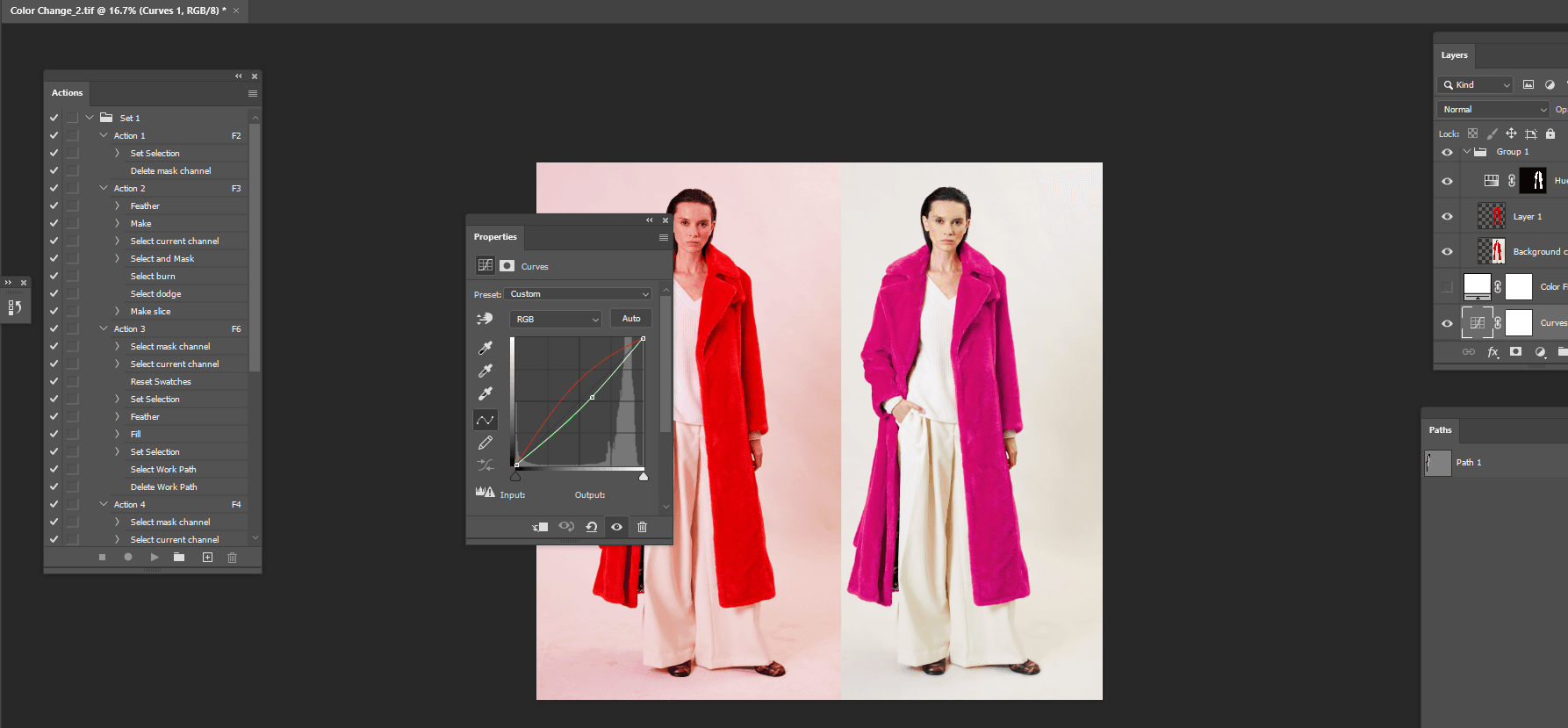Open the Properties panel flyout menu
Image resolution: width=1568 pixels, height=728 pixels.
click(x=664, y=237)
